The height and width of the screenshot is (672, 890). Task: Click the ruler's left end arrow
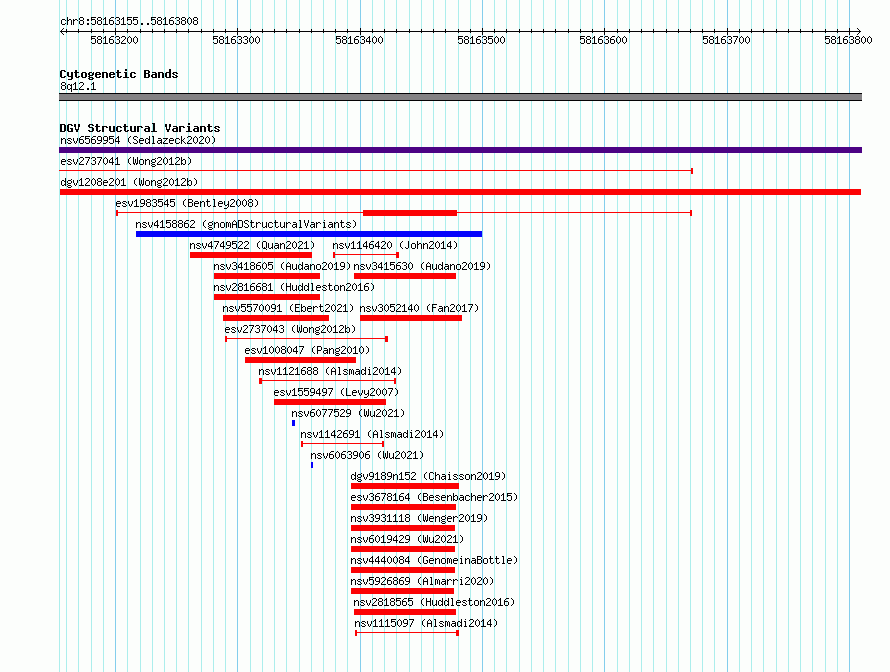[62, 31]
